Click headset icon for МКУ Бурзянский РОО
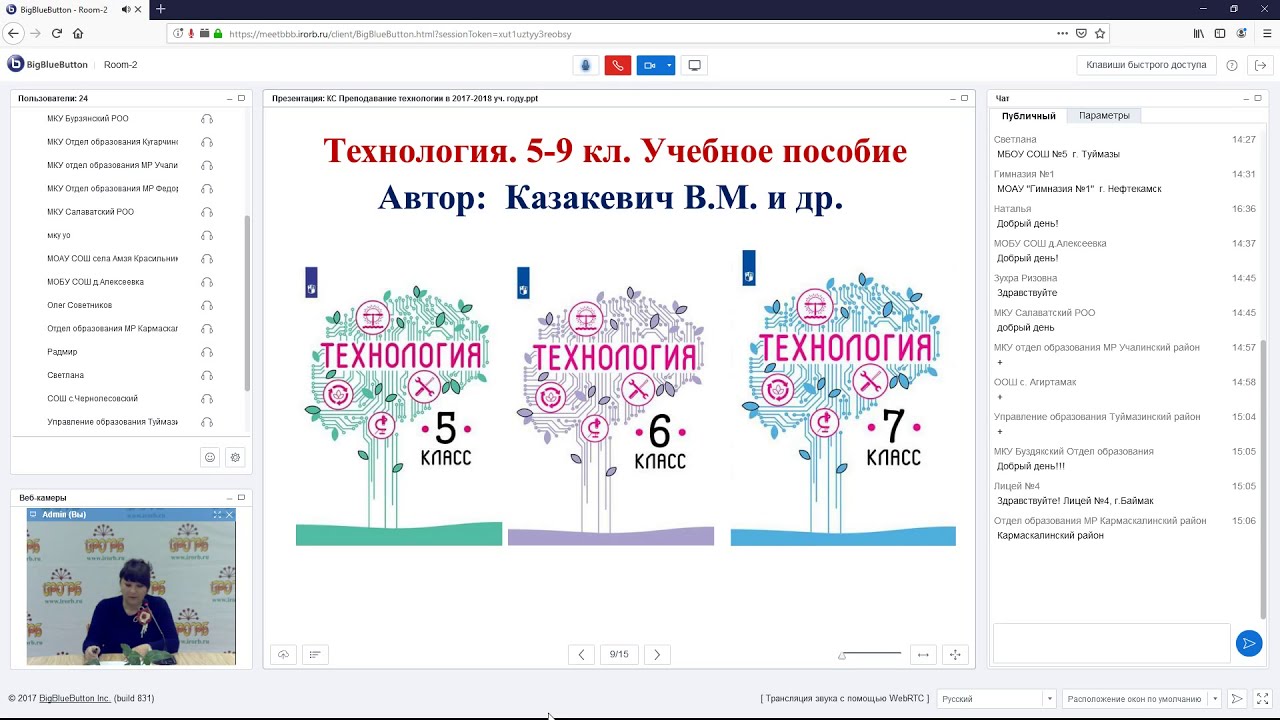 pos(207,118)
